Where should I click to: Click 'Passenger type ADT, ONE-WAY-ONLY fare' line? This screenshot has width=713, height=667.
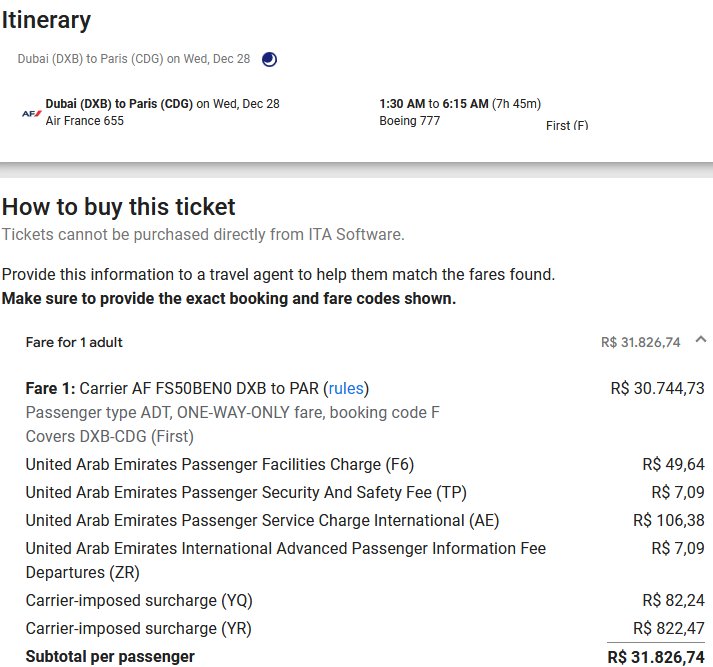[x=232, y=412]
